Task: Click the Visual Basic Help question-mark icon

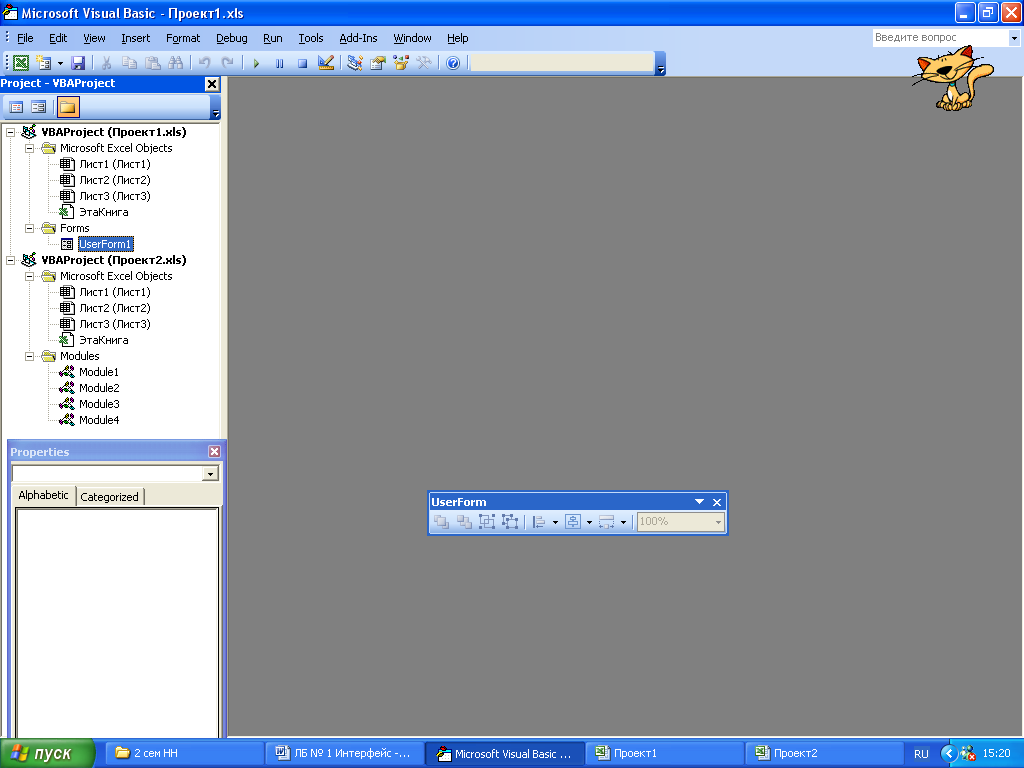Action: pos(453,63)
